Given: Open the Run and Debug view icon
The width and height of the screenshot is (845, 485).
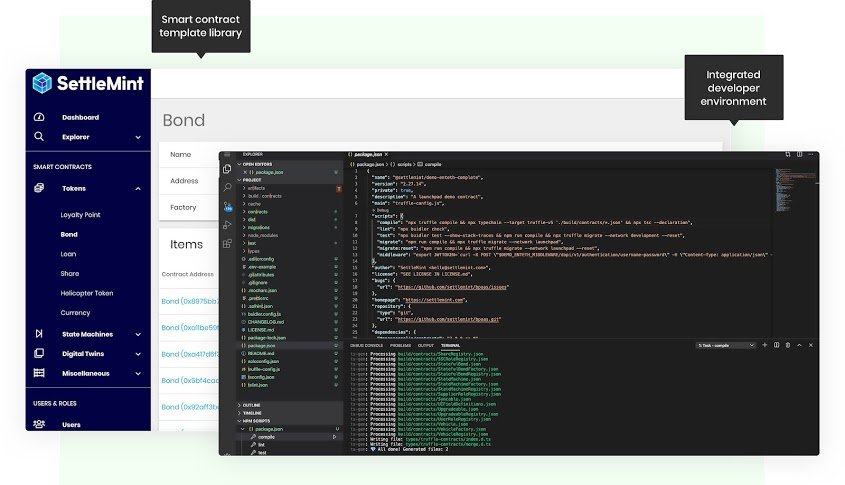Looking at the screenshot, I should tap(227, 225).
